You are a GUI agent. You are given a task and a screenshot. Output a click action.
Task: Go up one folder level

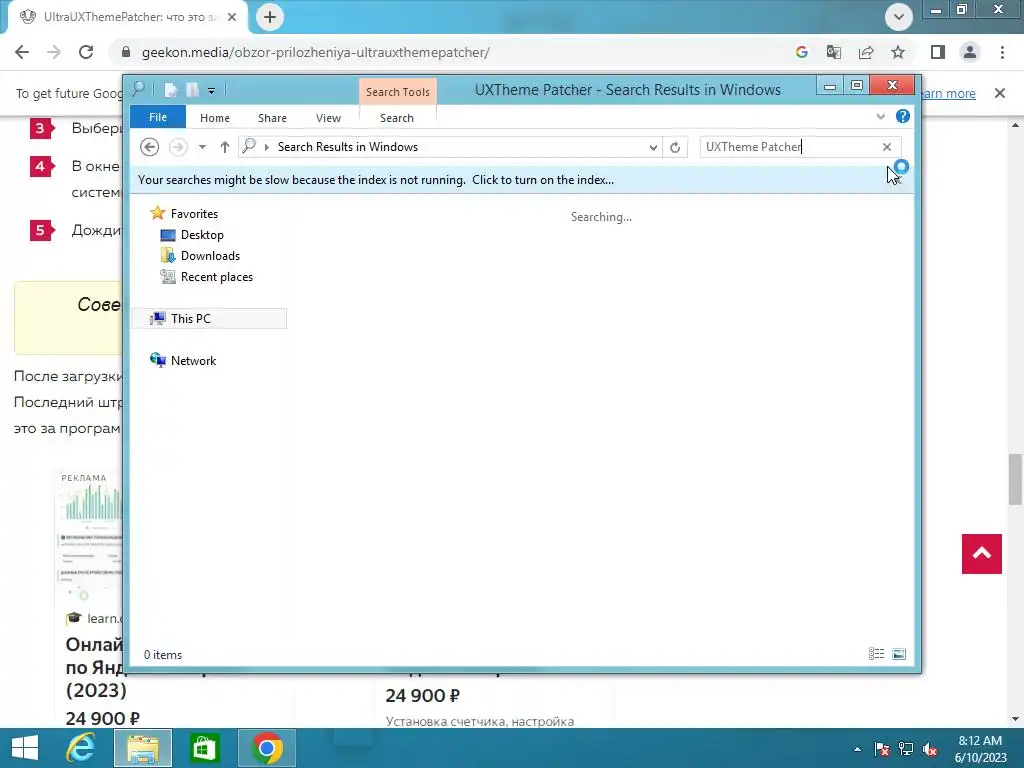click(225, 147)
